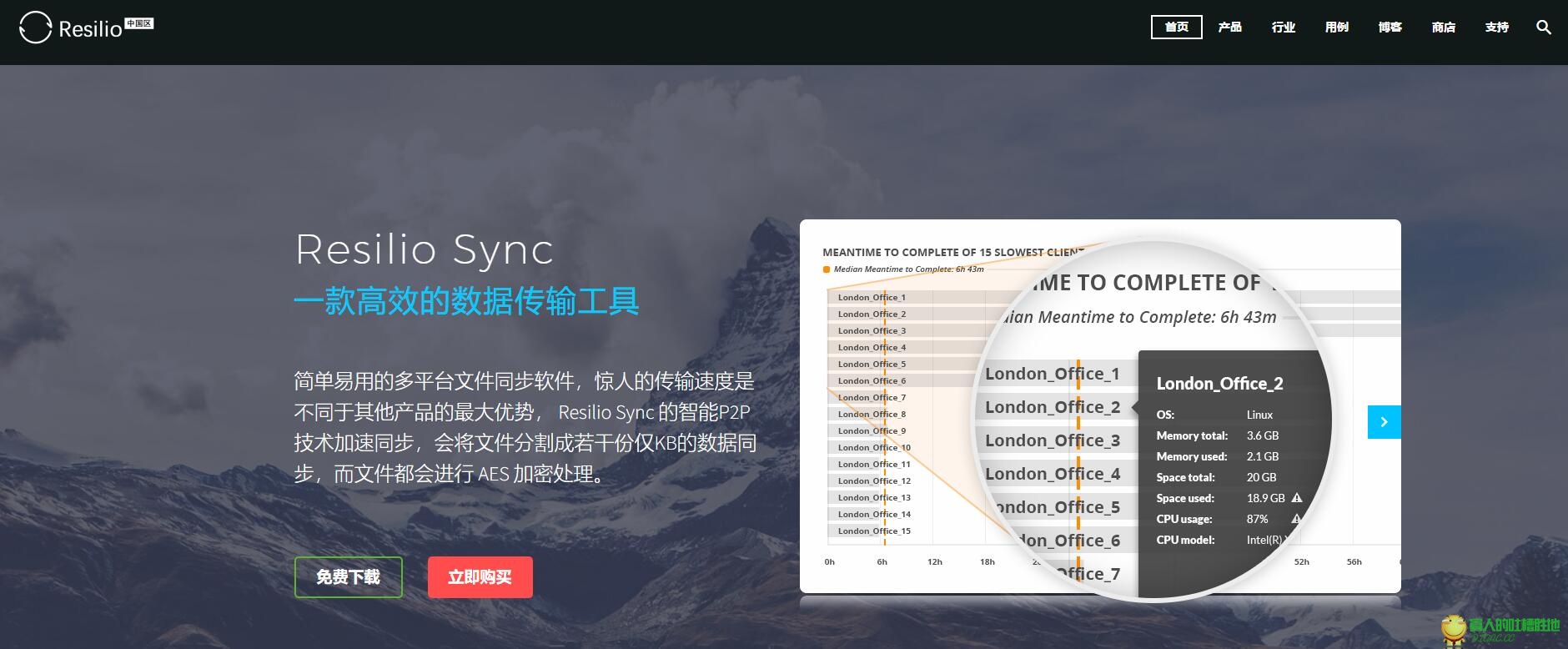The width and height of the screenshot is (1568, 649).
Task: Click the 中国区 region badge
Action: click(139, 23)
